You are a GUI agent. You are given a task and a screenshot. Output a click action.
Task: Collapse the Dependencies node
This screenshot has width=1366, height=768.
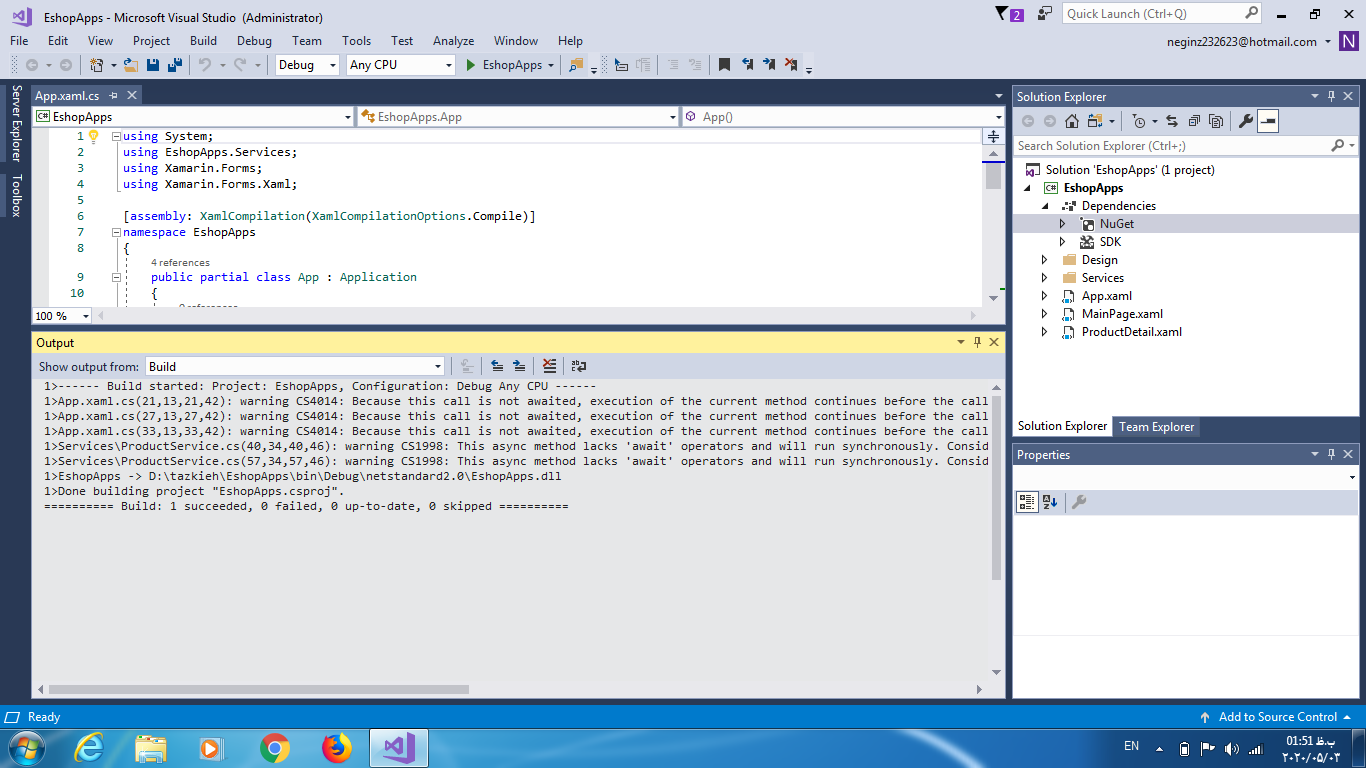point(1045,206)
